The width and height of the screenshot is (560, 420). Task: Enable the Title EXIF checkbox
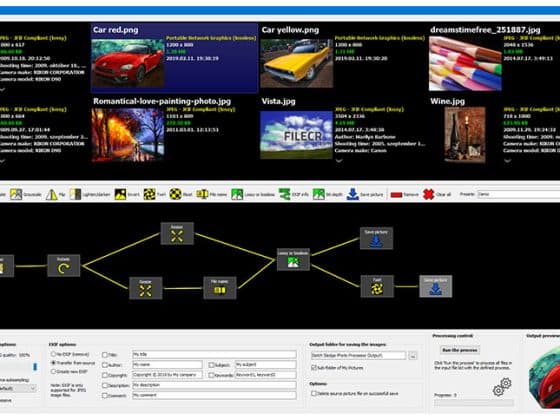click(105, 355)
